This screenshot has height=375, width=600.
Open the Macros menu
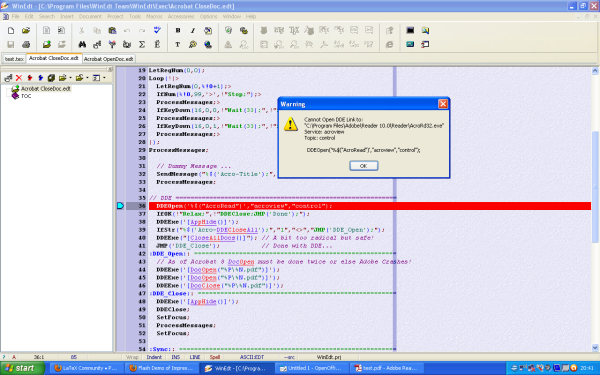(x=154, y=16)
